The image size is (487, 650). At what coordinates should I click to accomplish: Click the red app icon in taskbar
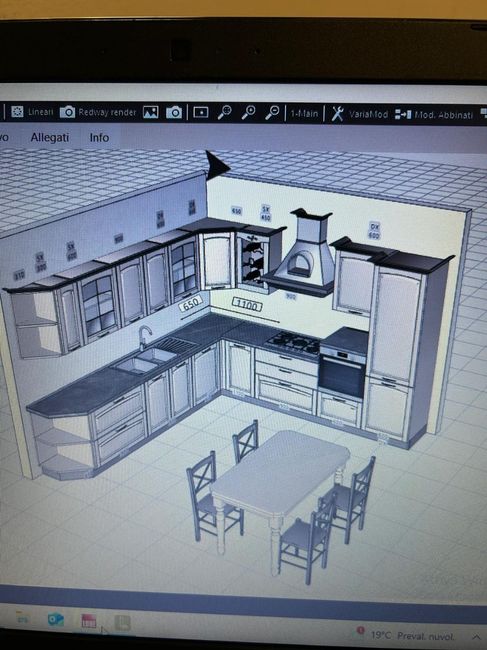(x=89, y=621)
